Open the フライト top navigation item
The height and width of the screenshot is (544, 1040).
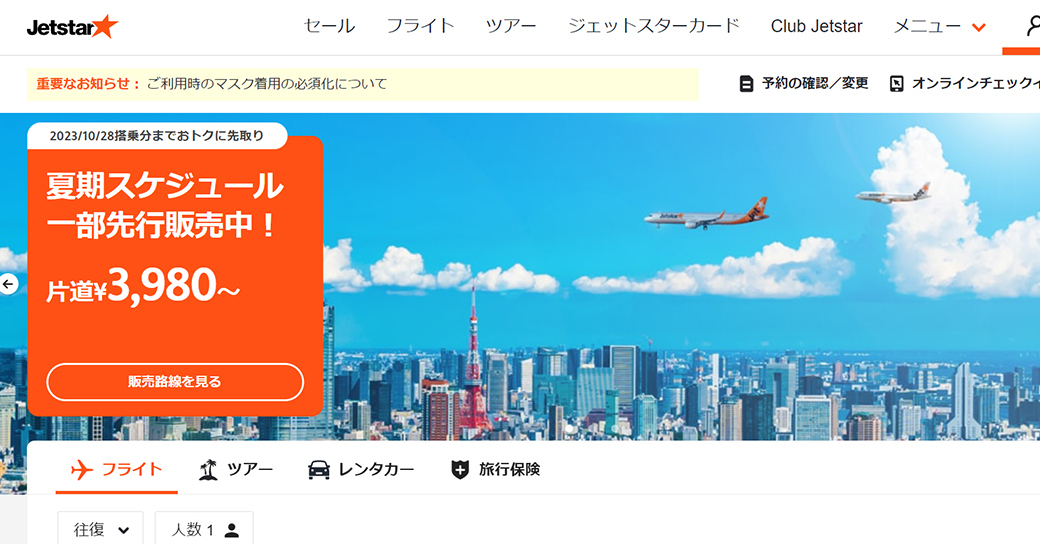click(x=421, y=27)
